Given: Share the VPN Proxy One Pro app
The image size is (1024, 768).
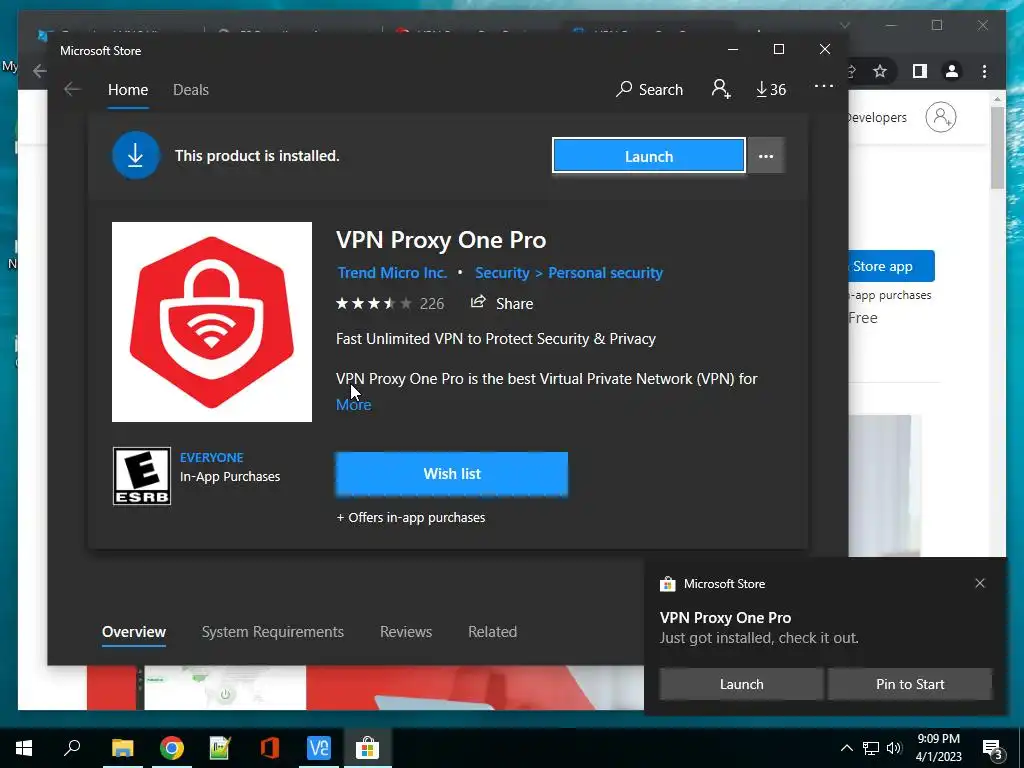Looking at the screenshot, I should [502, 303].
